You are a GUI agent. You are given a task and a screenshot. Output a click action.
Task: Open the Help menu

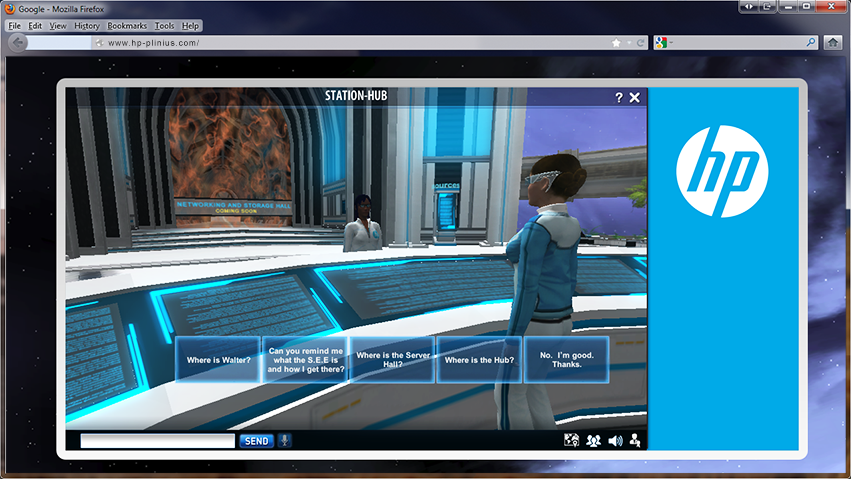click(x=190, y=25)
